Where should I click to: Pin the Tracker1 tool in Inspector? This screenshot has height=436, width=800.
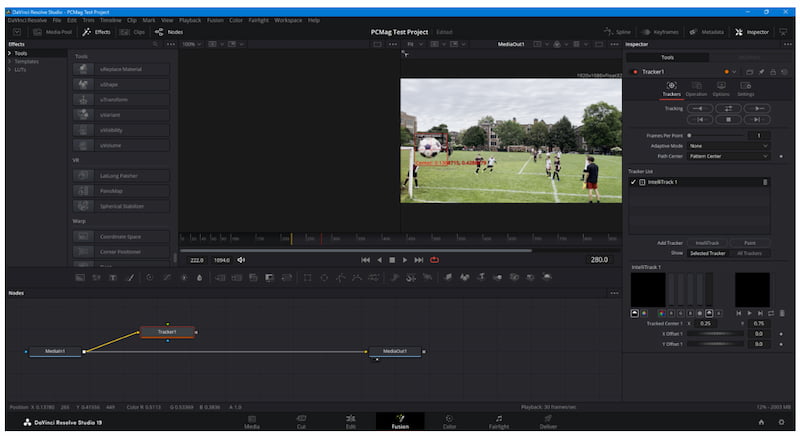click(x=761, y=72)
